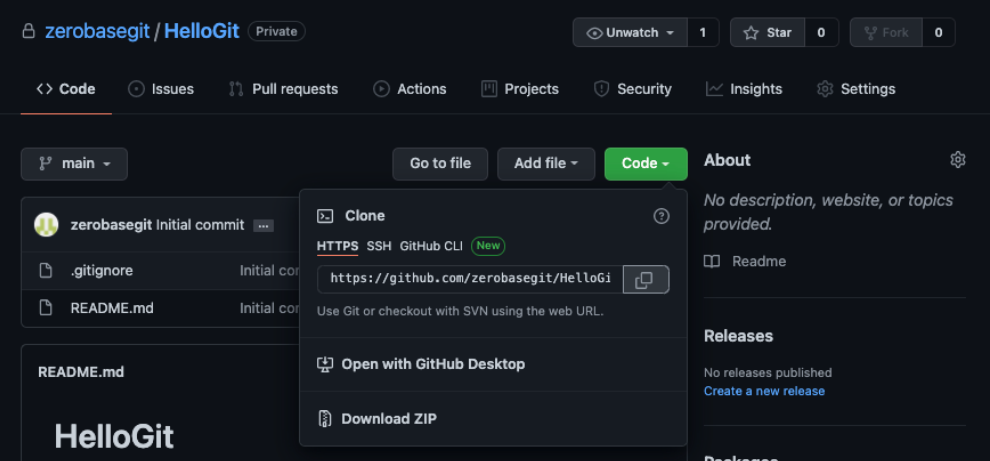Open the README.md file in list
The image size is (990, 461).
click(112, 308)
